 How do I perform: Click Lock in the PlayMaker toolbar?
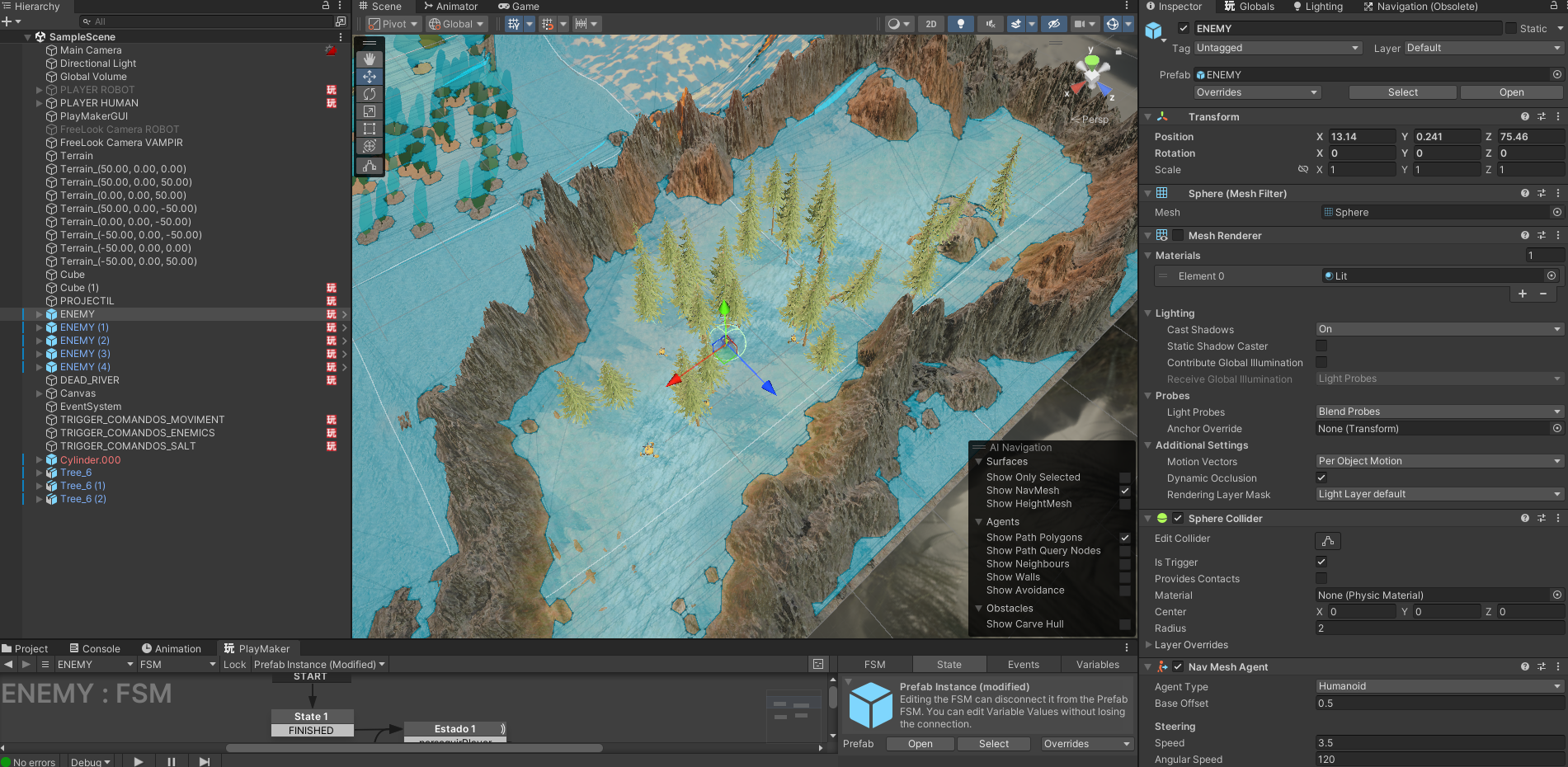[x=234, y=665]
